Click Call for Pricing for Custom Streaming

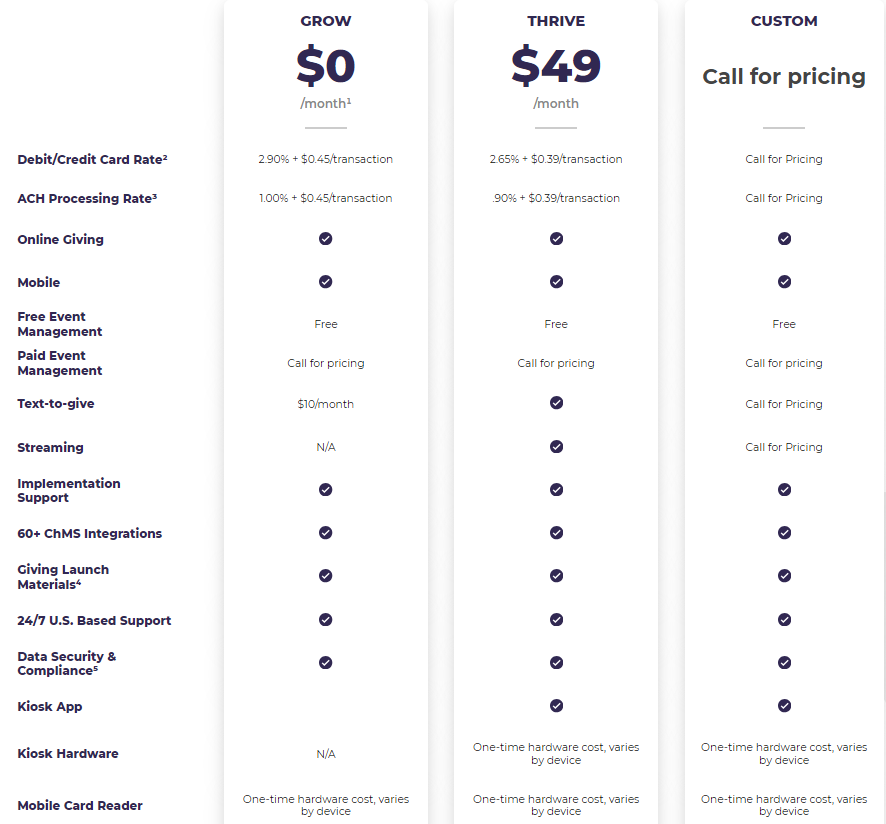(784, 447)
